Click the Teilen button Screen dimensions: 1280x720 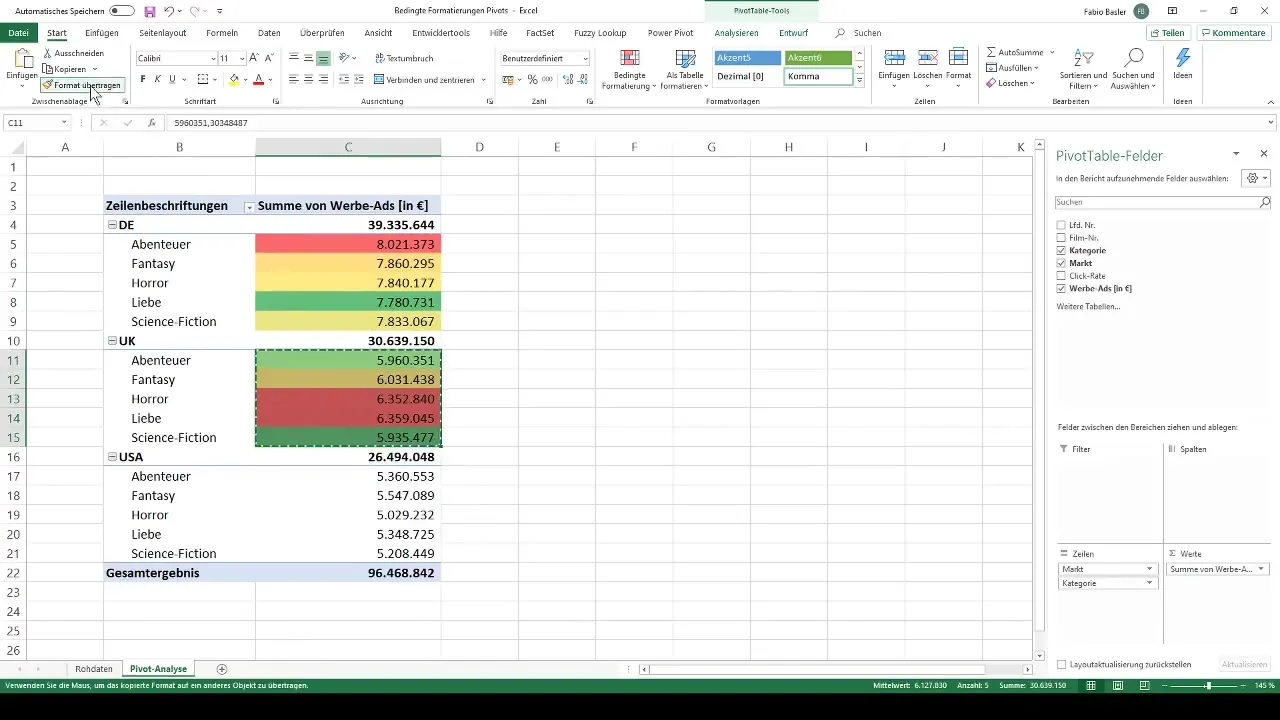[1169, 33]
